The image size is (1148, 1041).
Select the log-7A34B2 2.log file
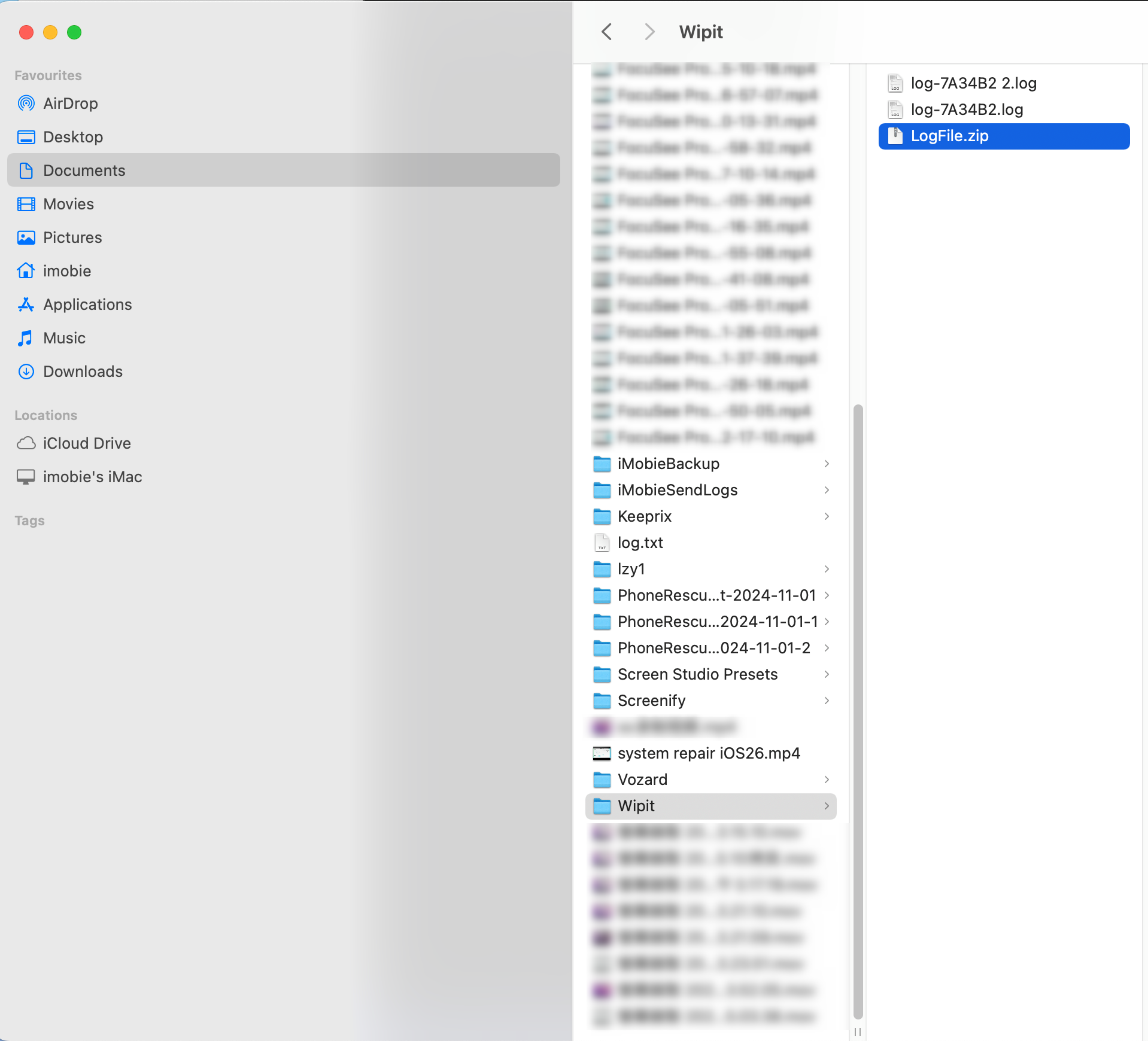coord(974,83)
